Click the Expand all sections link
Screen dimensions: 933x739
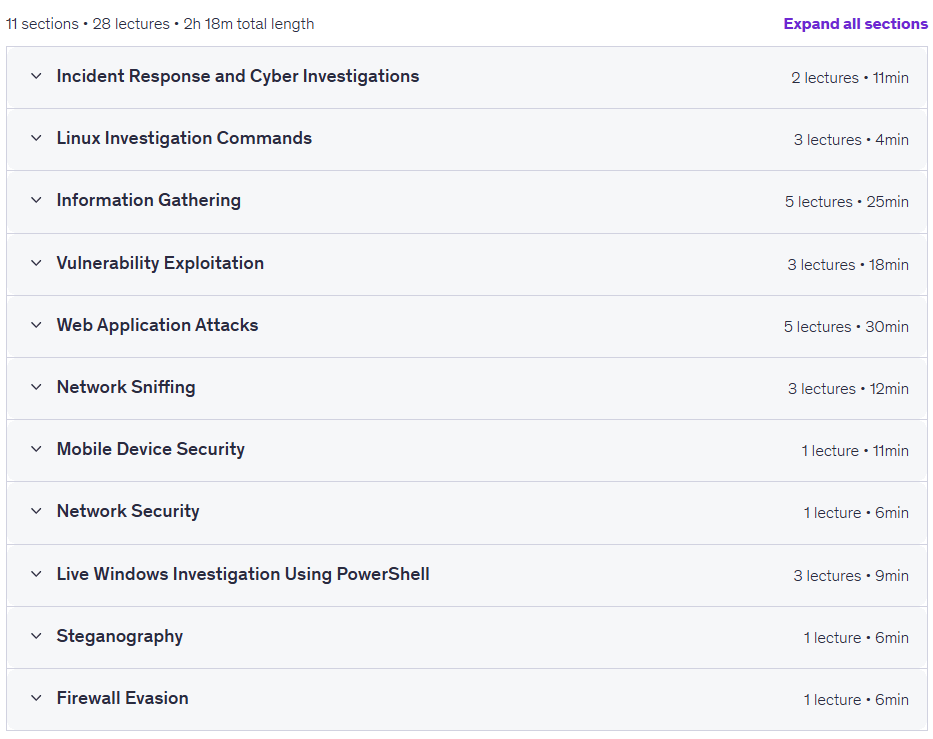[x=855, y=24]
